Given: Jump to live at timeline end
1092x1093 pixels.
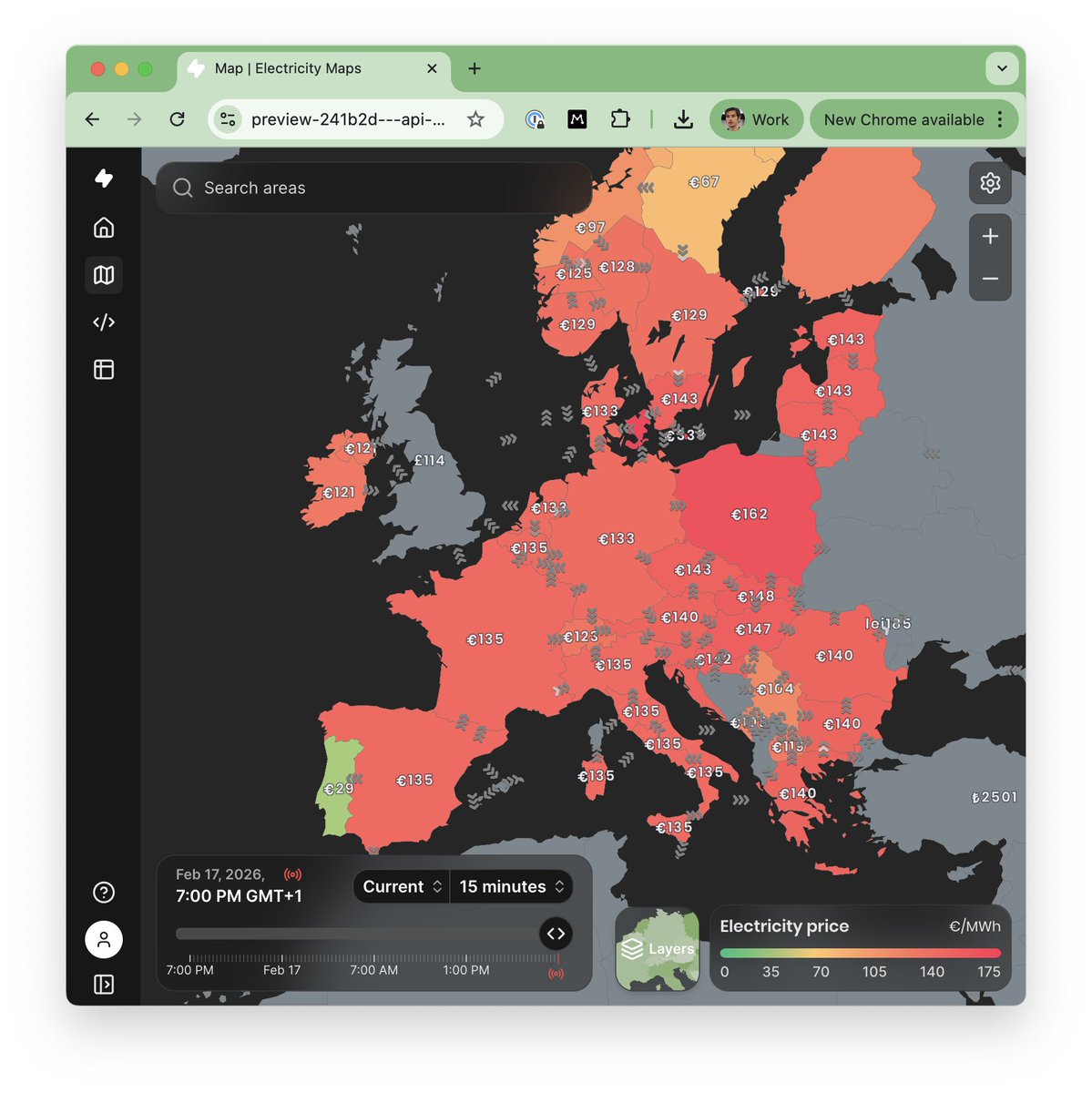Looking at the screenshot, I should click(x=556, y=974).
